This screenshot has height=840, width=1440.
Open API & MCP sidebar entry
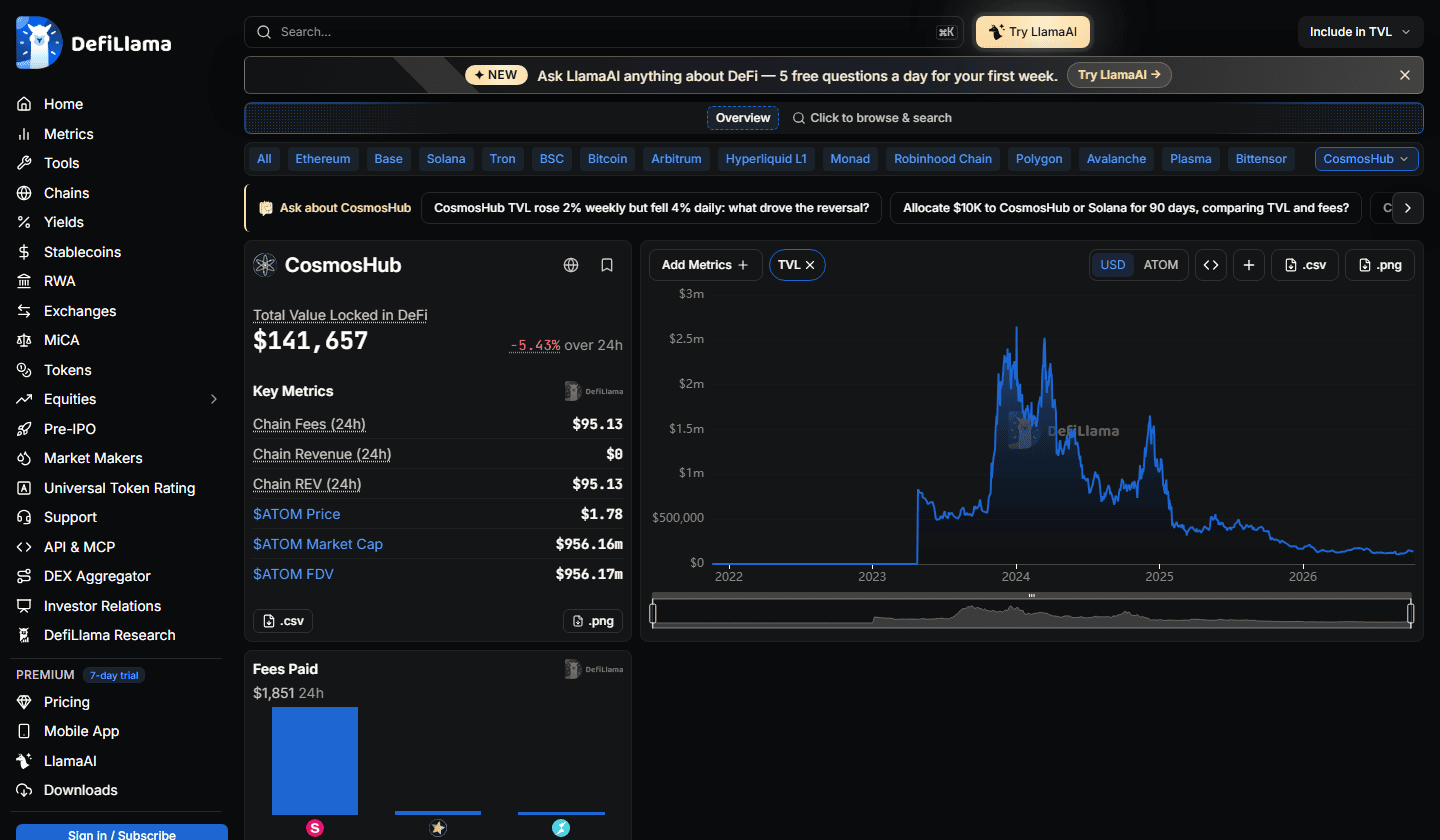coord(79,547)
